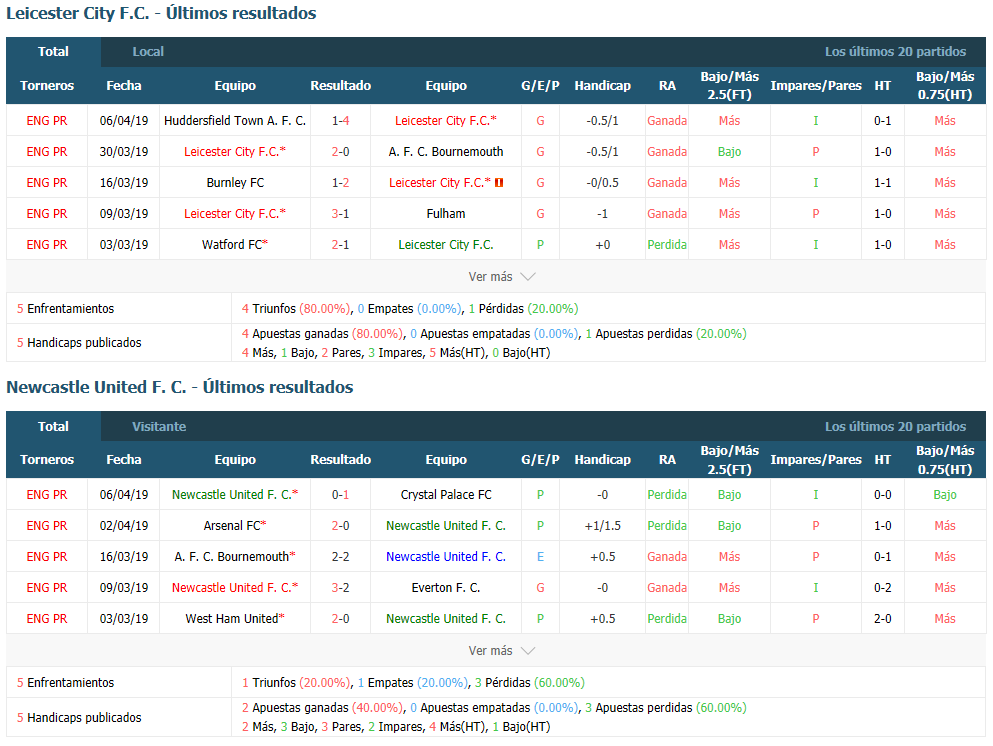Click the +1/1.5 handicap value
The height and width of the screenshot is (746, 993).
point(602,526)
